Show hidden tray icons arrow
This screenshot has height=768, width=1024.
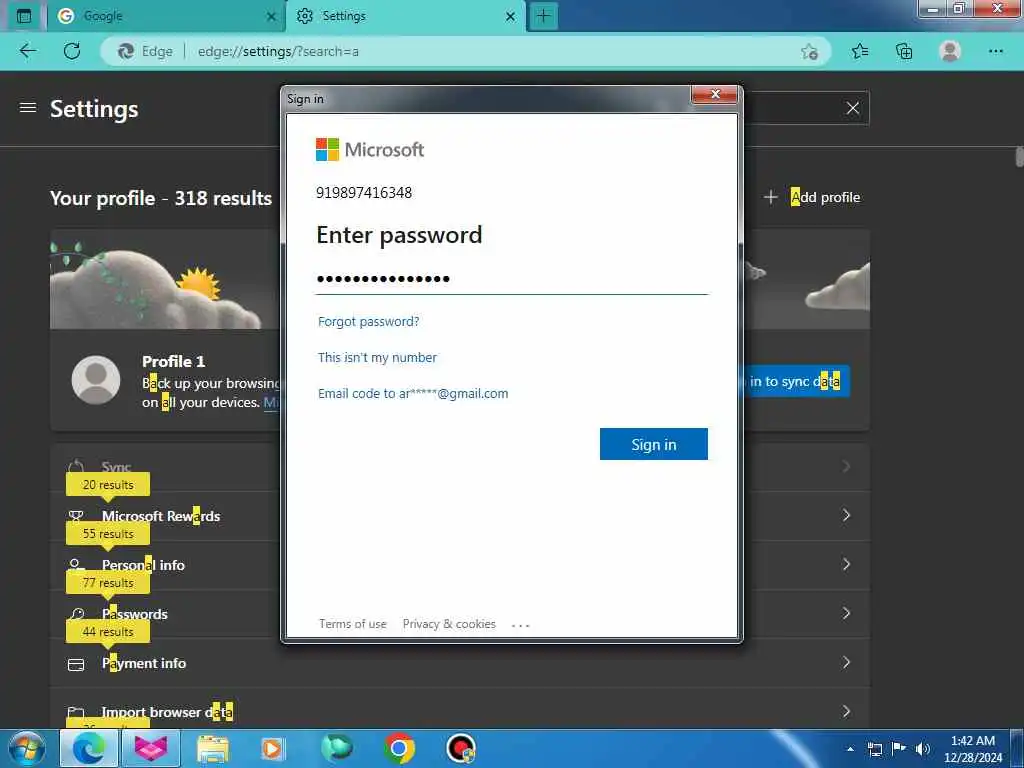850,749
